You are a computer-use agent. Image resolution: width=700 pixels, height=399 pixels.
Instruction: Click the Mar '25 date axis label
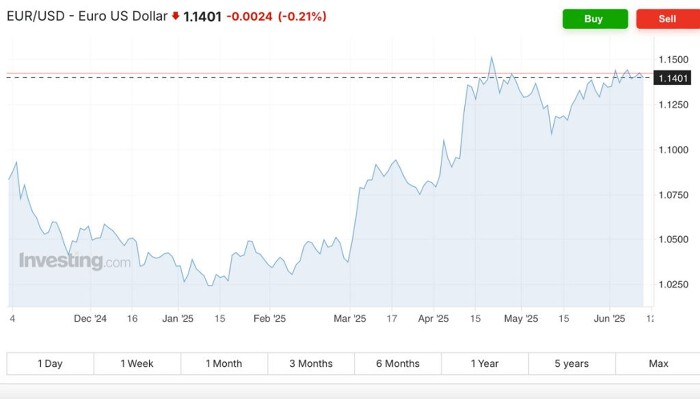pos(350,319)
